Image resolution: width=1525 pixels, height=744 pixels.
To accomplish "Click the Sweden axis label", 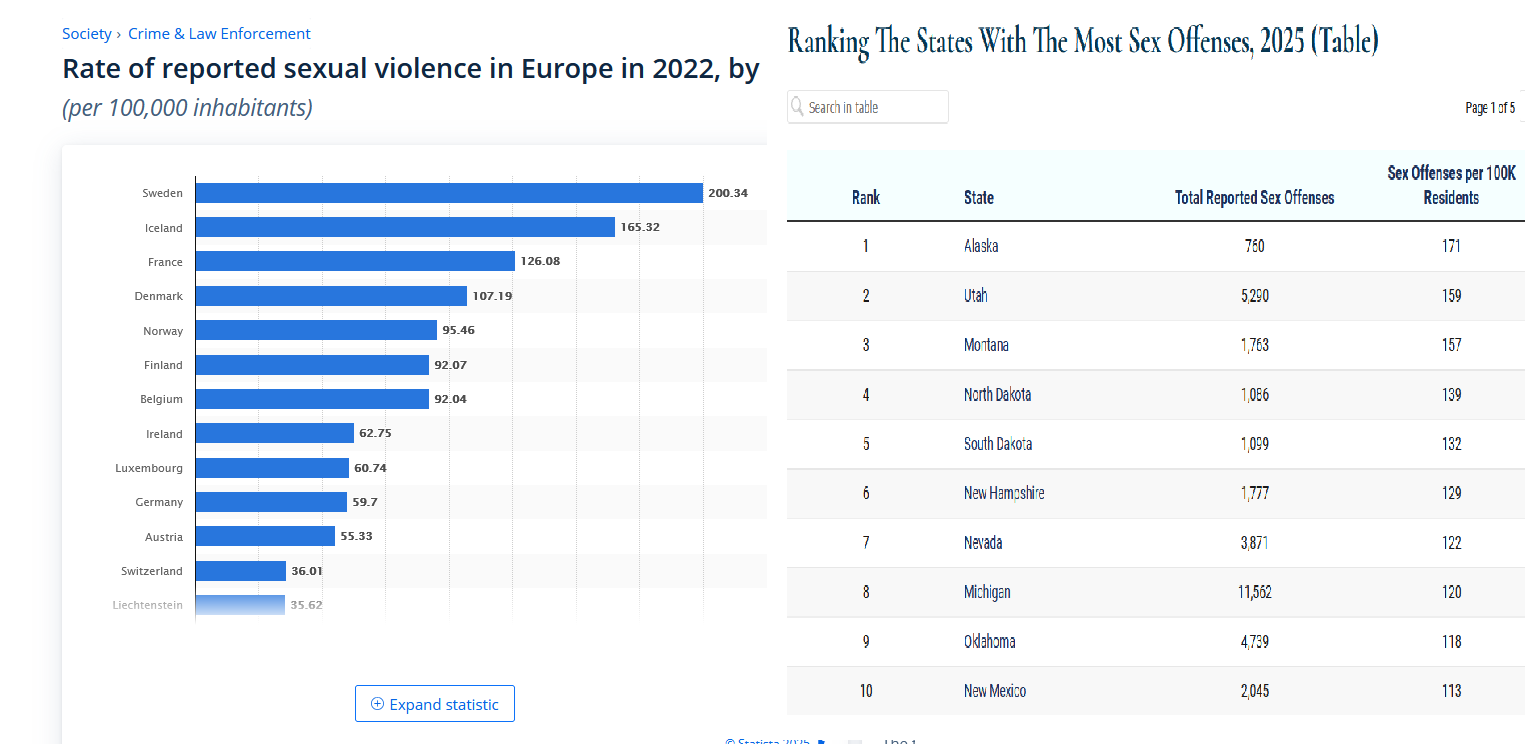I will [163, 193].
